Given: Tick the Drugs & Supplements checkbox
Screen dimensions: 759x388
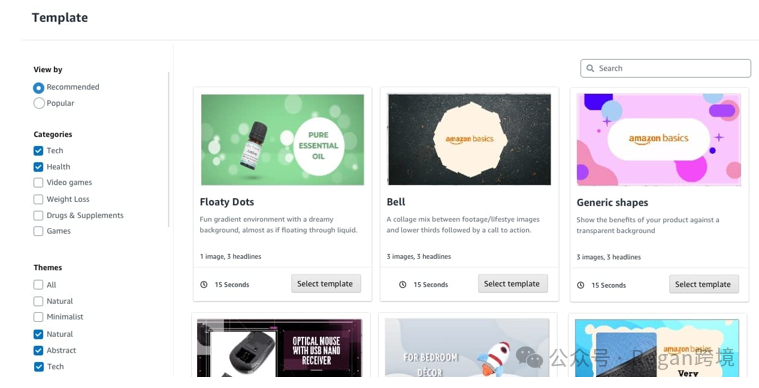Looking at the screenshot, I should coord(38,215).
